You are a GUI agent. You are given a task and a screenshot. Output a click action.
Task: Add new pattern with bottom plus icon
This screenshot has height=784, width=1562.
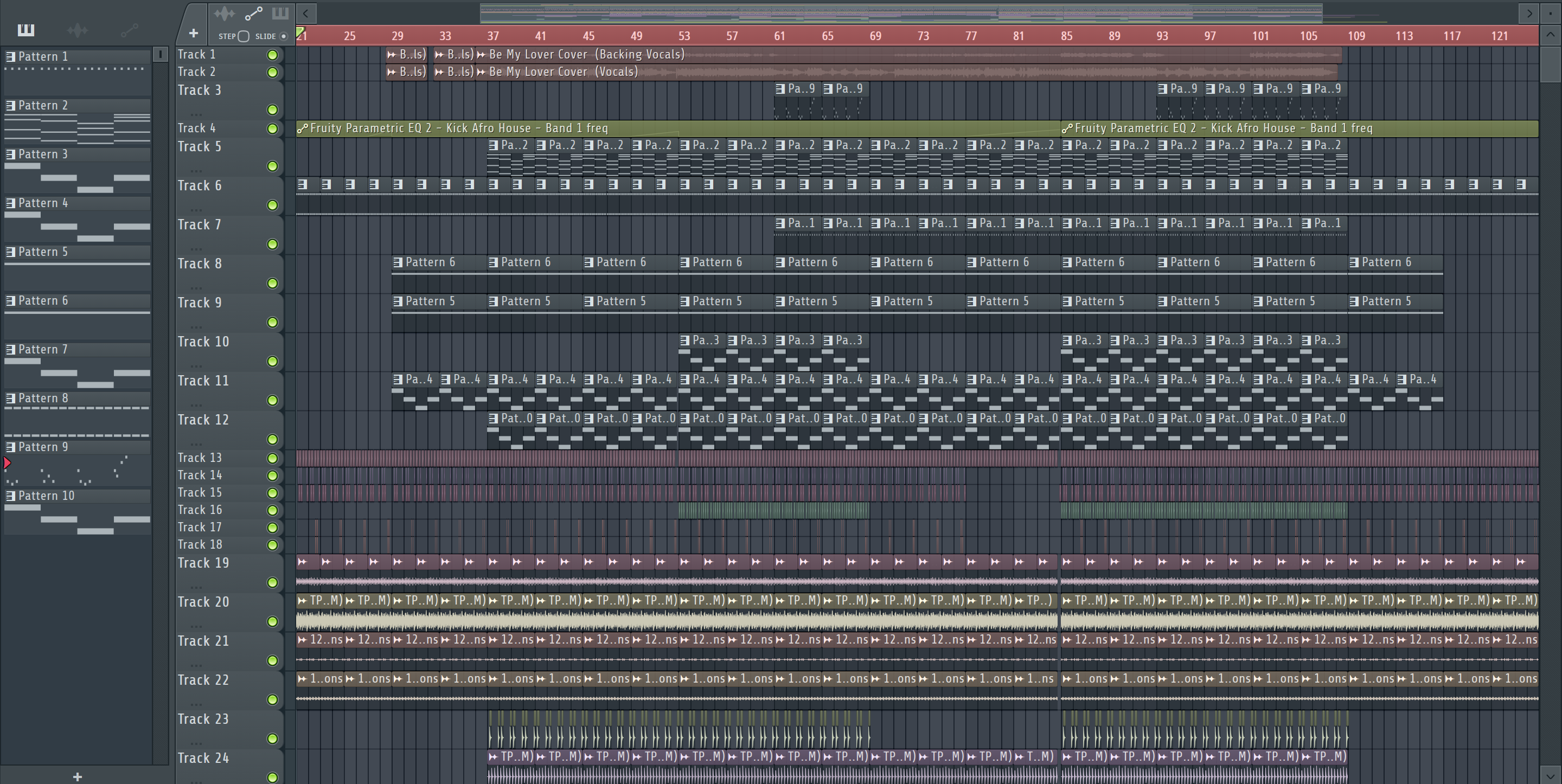pyautogui.click(x=77, y=777)
